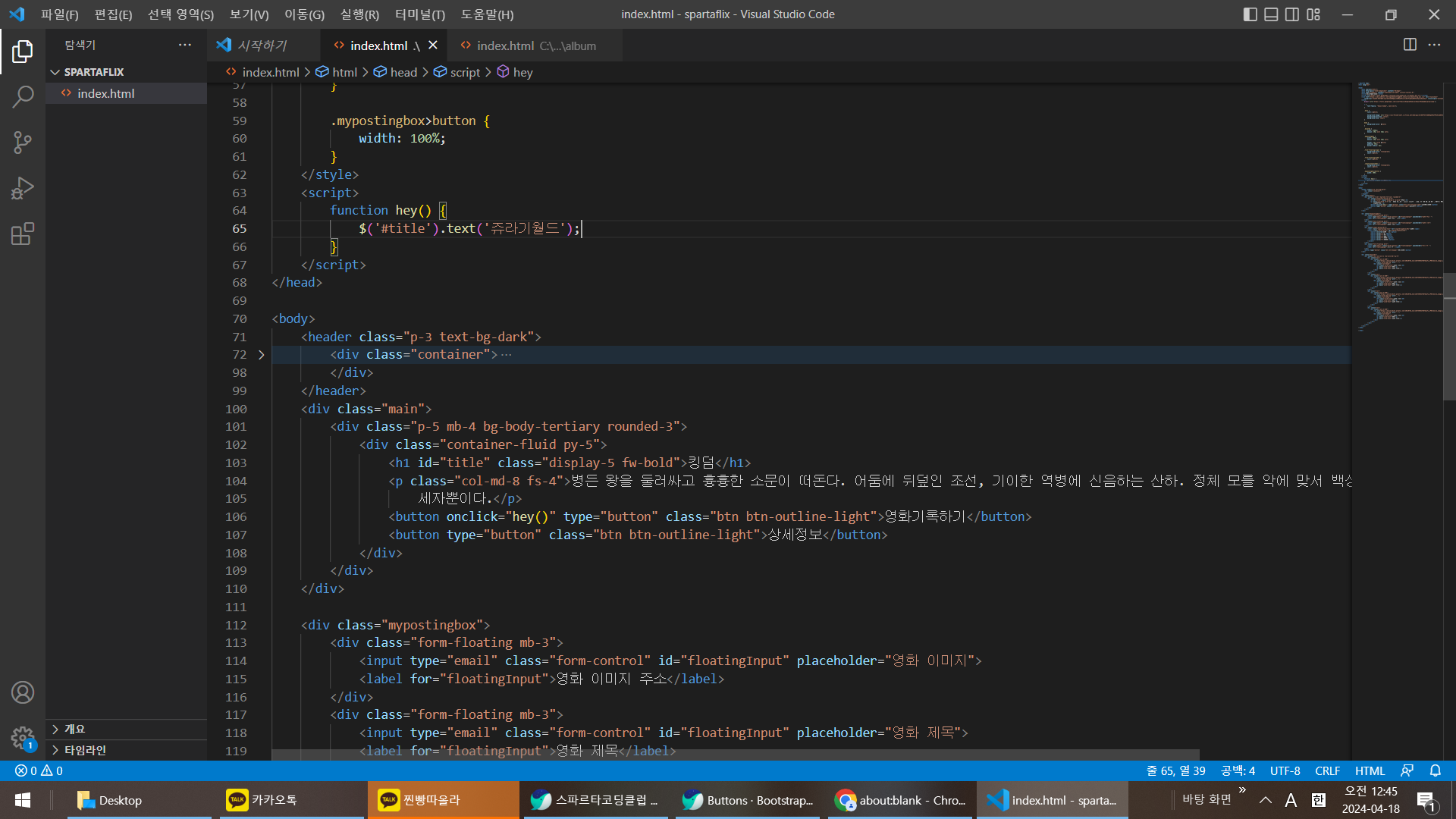
Task: Change file encoding UTF-8
Action: click(1285, 770)
